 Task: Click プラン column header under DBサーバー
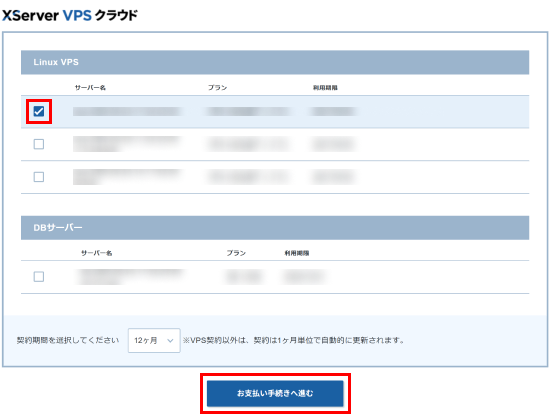coord(236,253)
